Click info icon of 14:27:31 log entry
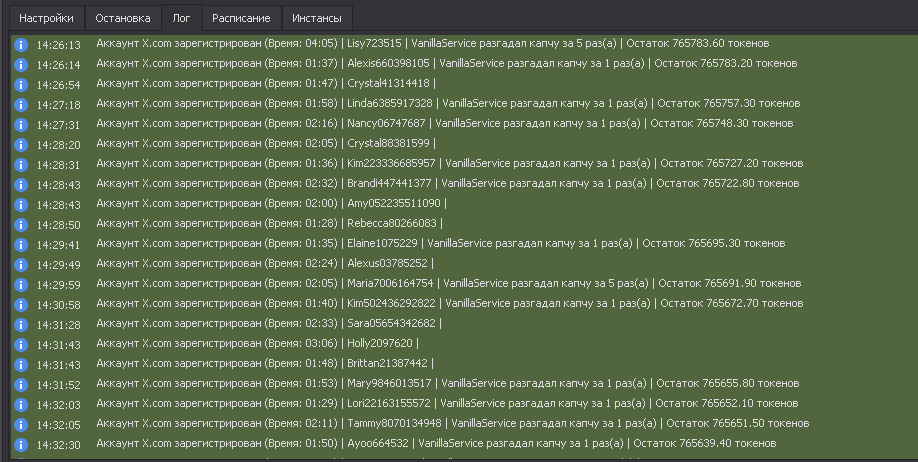The image size is (918, 462). (x=21, y=125)
